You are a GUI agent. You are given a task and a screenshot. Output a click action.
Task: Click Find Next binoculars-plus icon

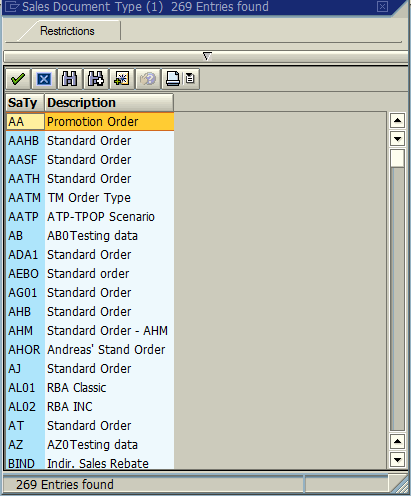coord(96,79)
